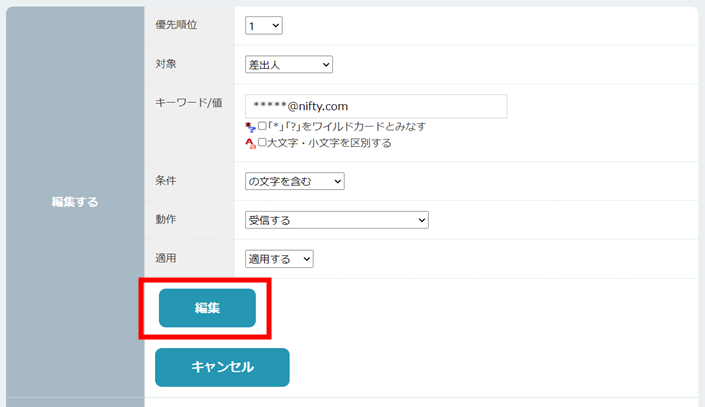705x407 pixels.
Task: Expand the 対象 dropdown set to 差出人
Action: point(288,65)
